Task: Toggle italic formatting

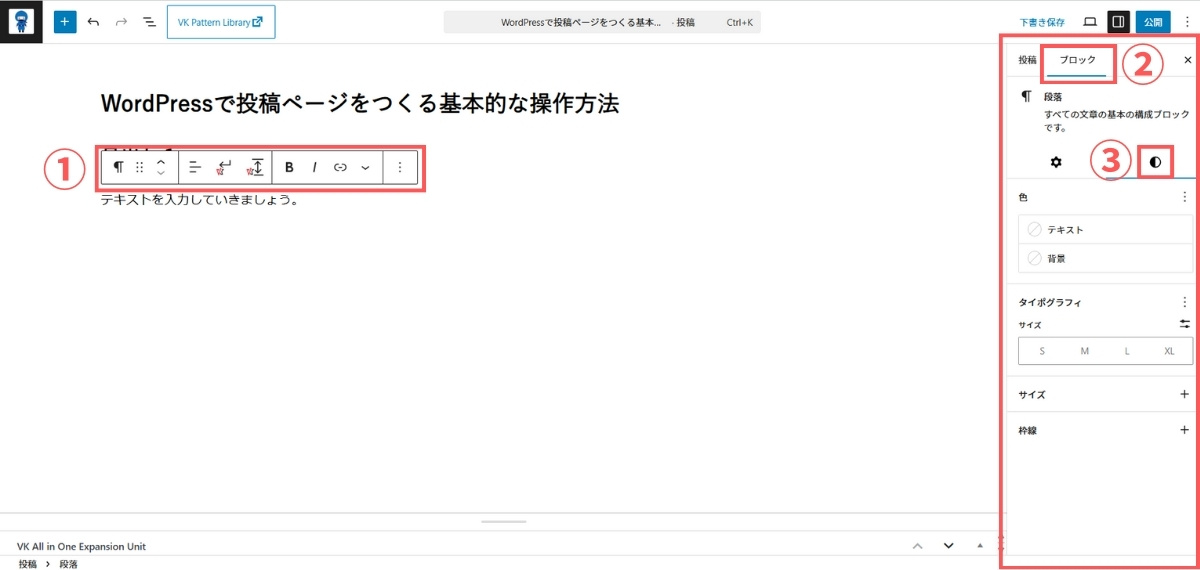Action: tap(314, 167)
